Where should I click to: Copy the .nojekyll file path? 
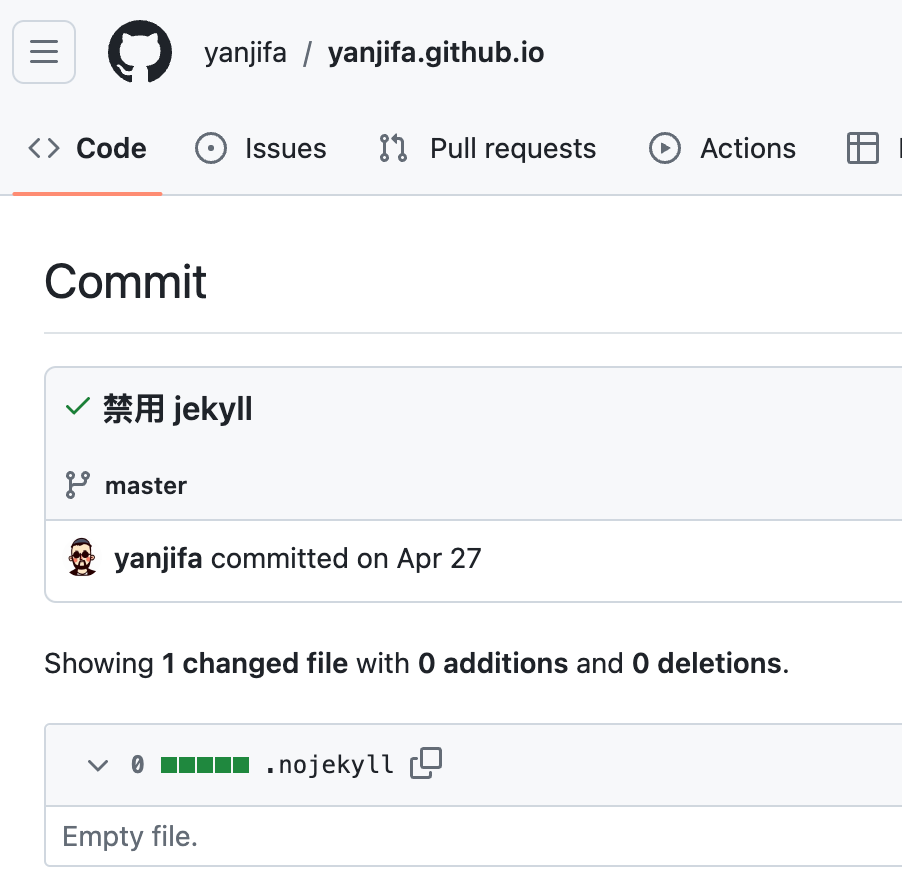pyautogui.click(x=426, y=765)
